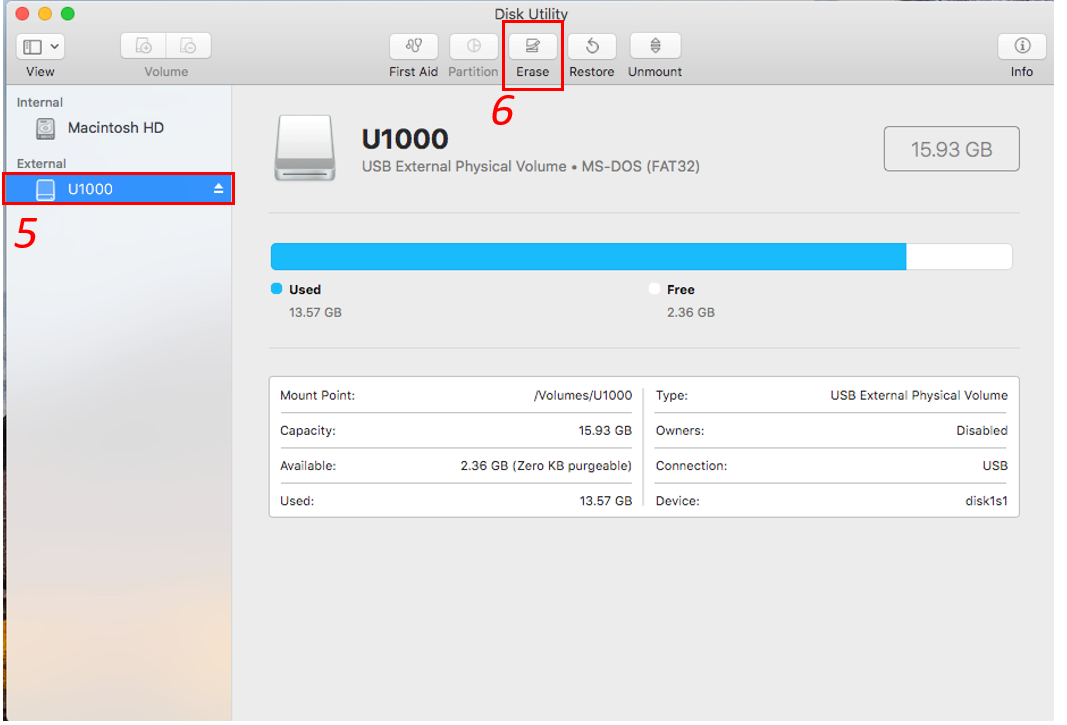Click the 2.36 GB (Zero KB purgeable) value

click(x=546, y=466)
